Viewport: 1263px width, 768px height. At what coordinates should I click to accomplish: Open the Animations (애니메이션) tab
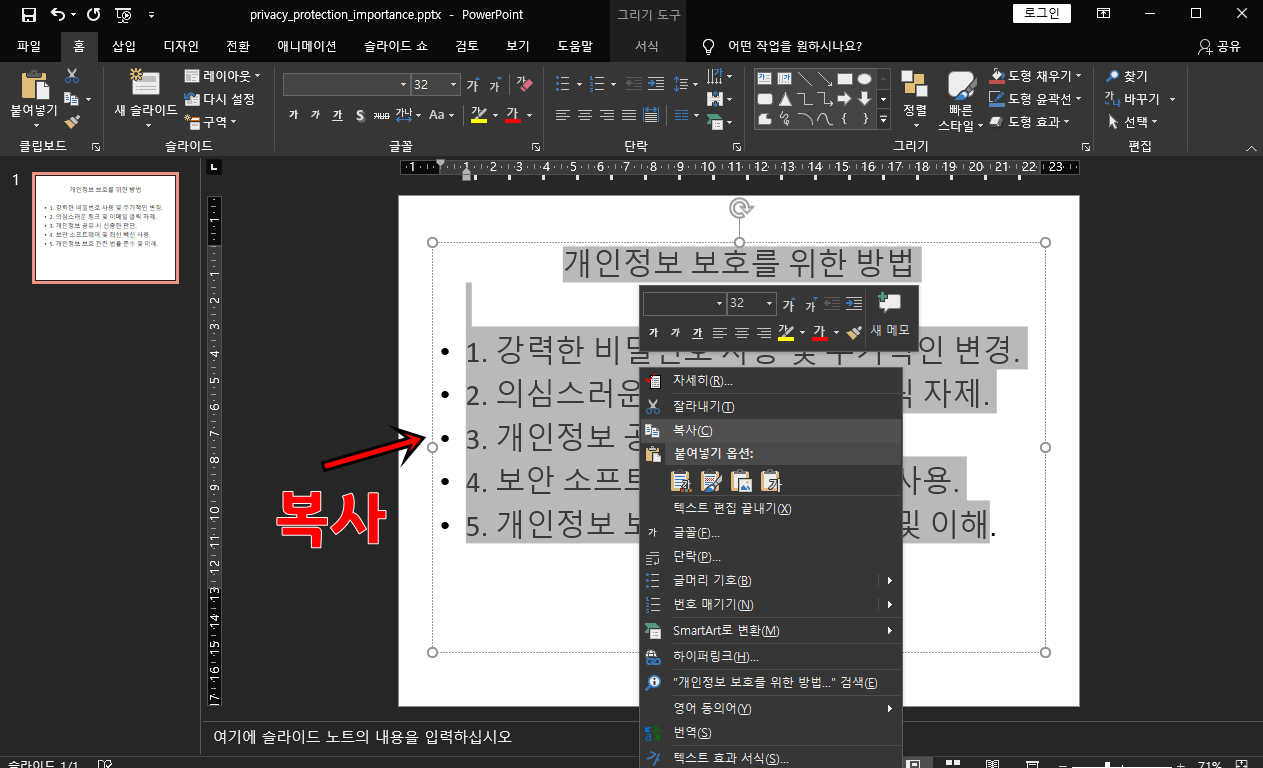tap(307, 46)
